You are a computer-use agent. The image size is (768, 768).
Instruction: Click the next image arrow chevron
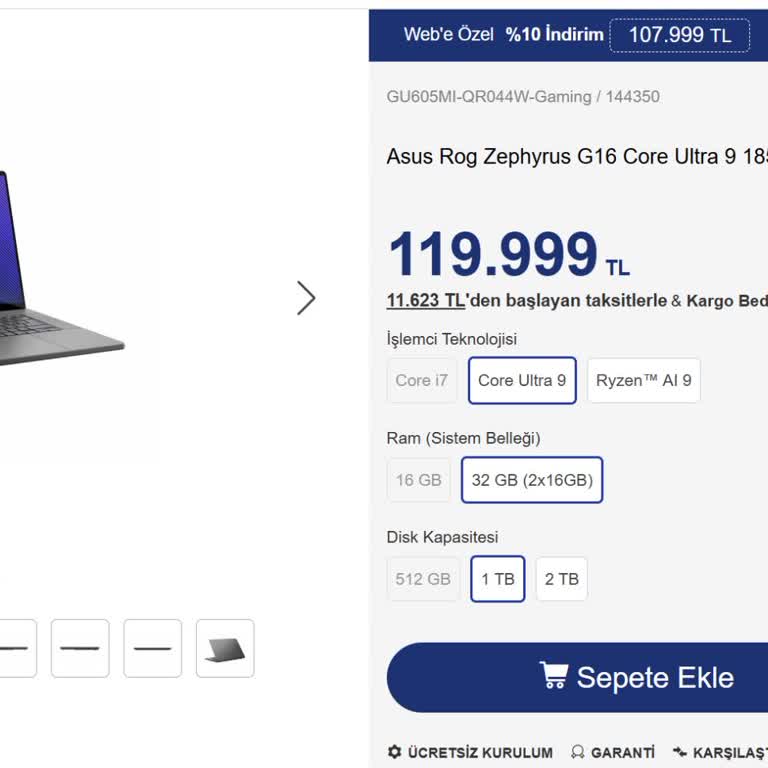(x=306, y=298)
